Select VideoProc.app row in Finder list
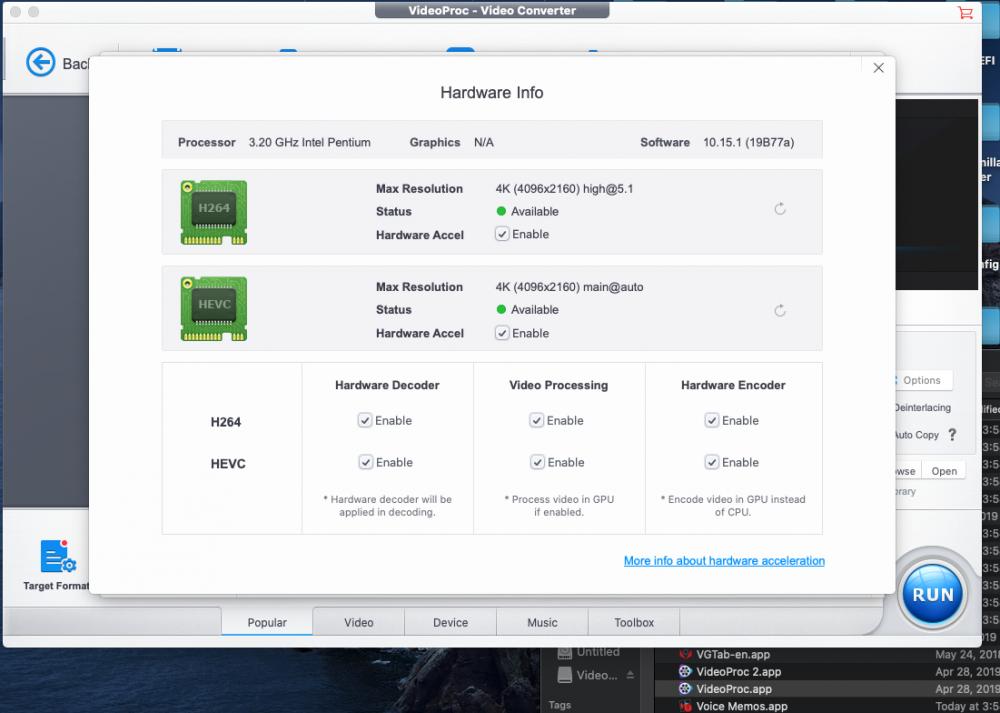Viewport: 1000px width, 713px height. click(x=827, y=689)
